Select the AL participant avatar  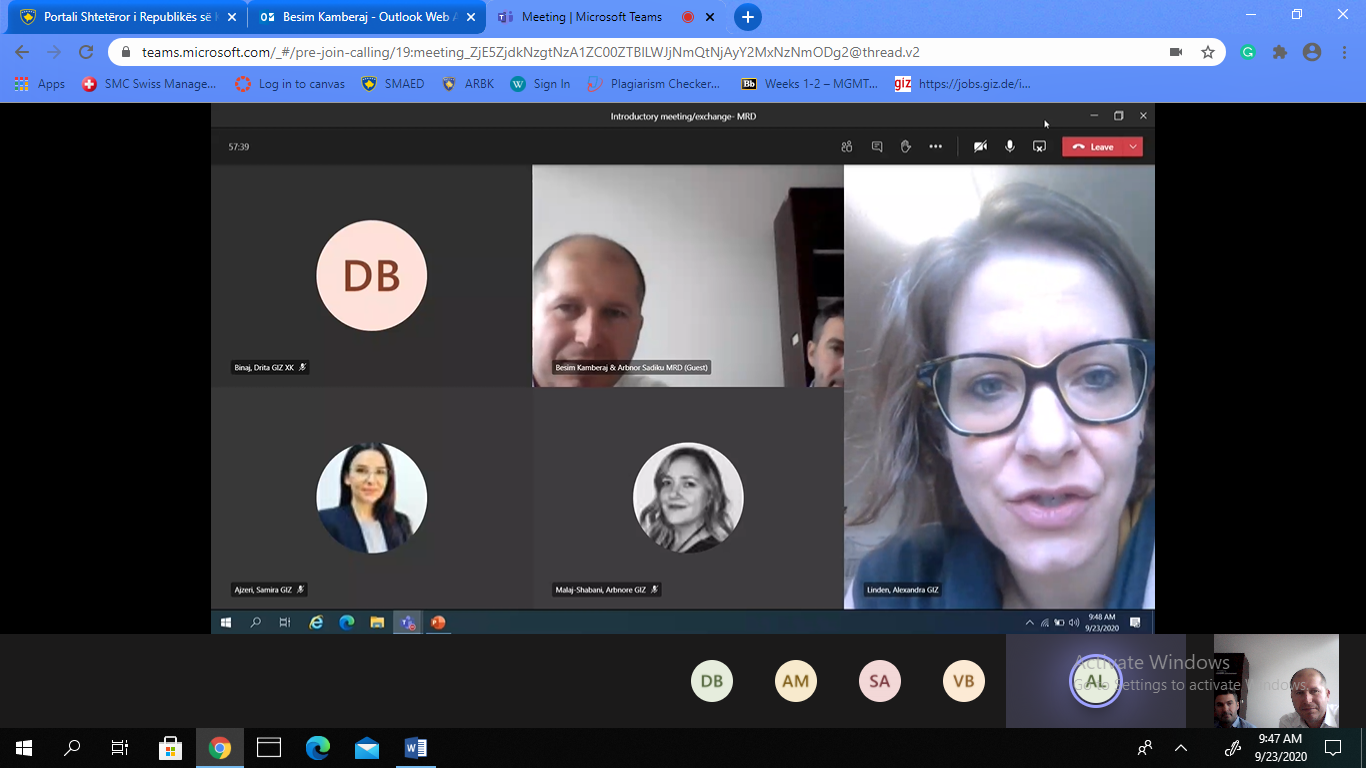1096,681
